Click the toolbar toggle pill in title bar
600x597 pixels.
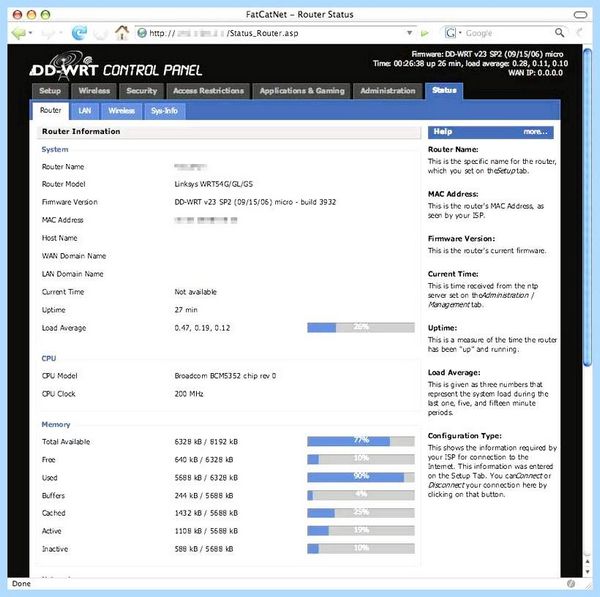coord(580,15)
